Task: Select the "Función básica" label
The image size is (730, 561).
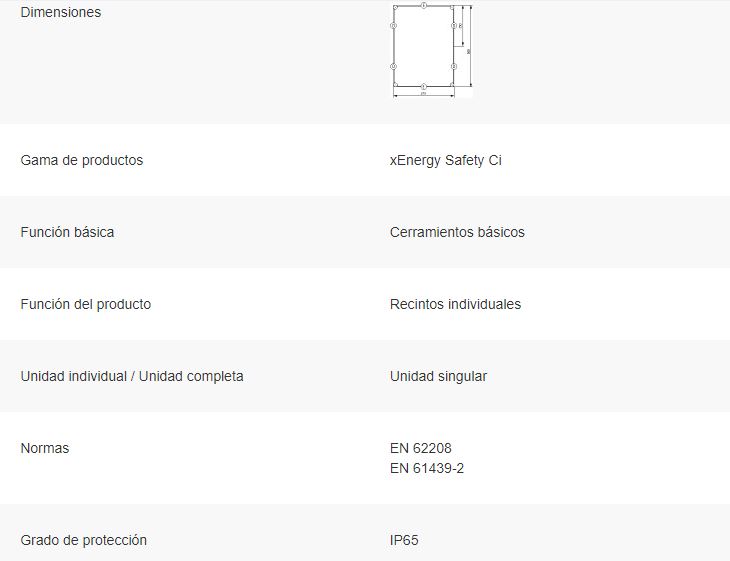Action: (67, 232)
